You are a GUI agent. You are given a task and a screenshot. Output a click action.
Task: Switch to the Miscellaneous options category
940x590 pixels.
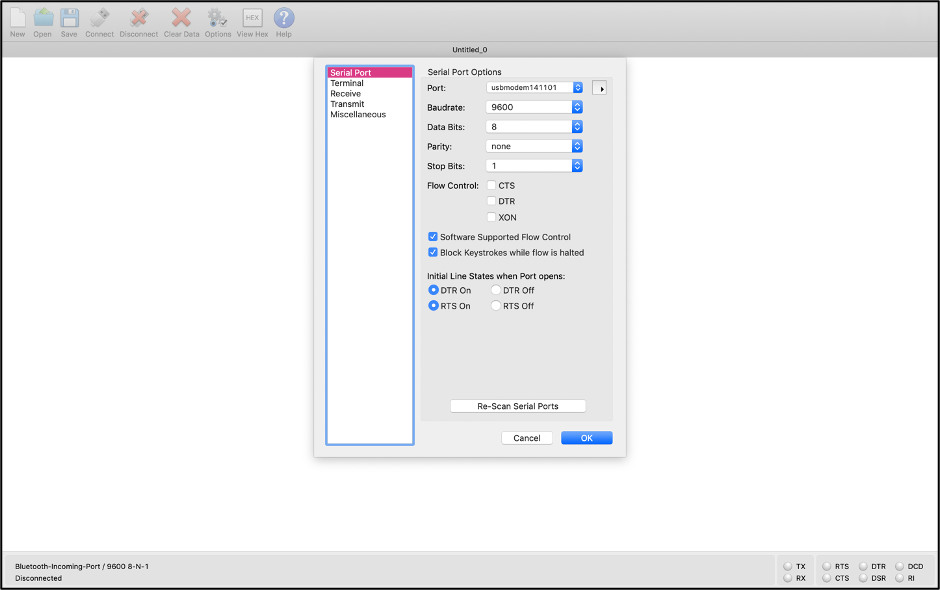click(358, 114)
